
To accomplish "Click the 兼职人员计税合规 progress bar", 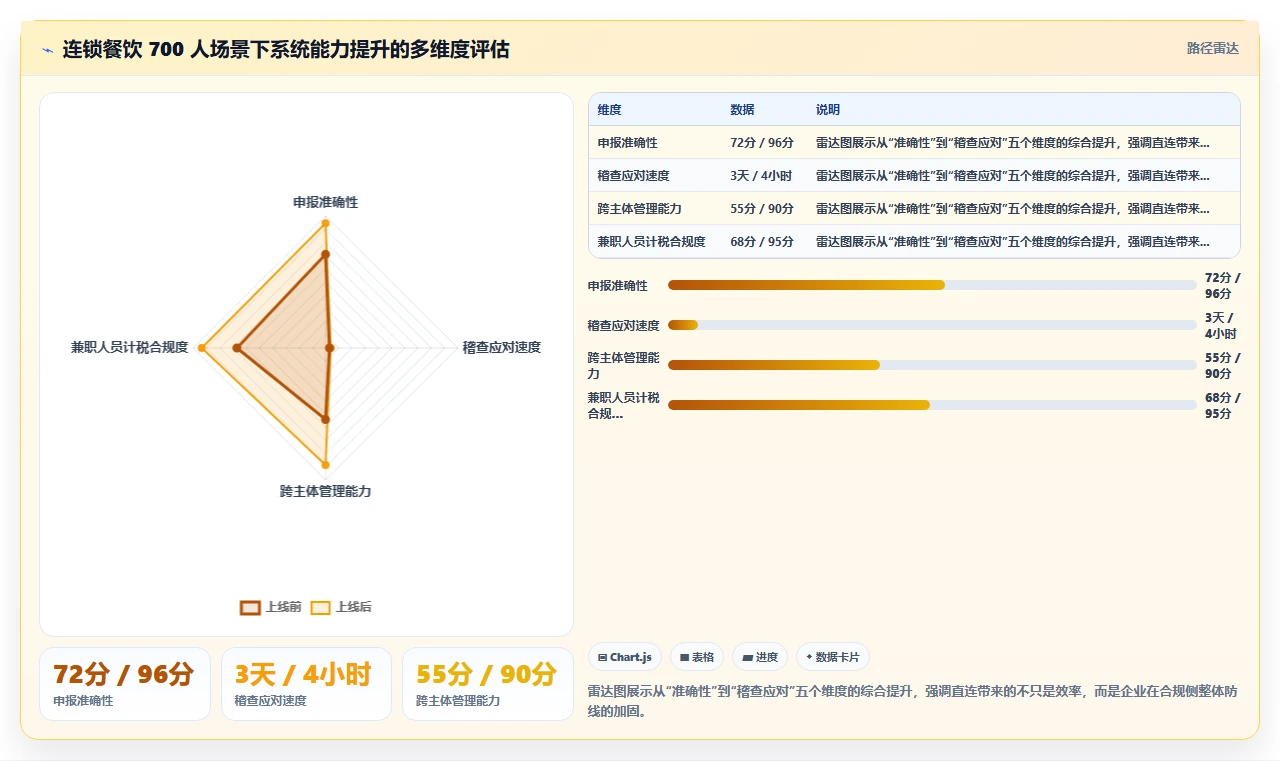I will point(932,405).
